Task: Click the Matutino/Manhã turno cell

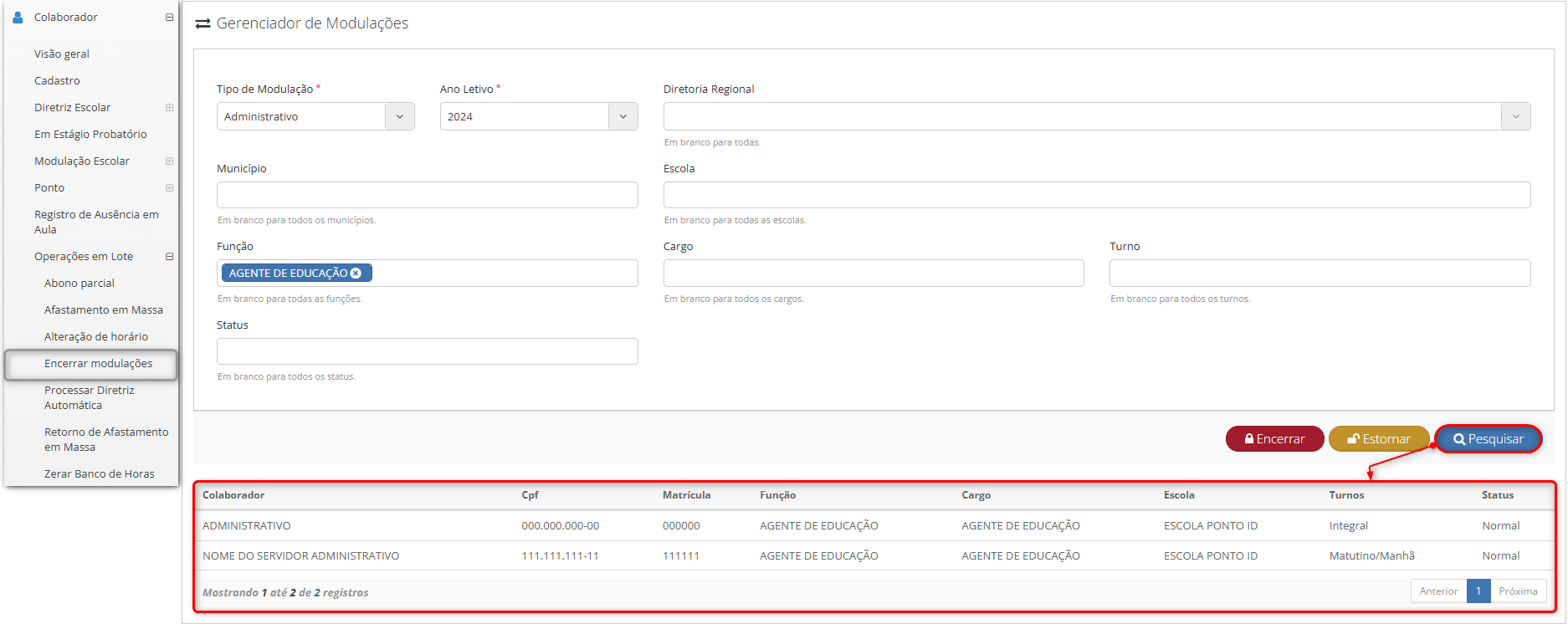Action: (1371, 556)
